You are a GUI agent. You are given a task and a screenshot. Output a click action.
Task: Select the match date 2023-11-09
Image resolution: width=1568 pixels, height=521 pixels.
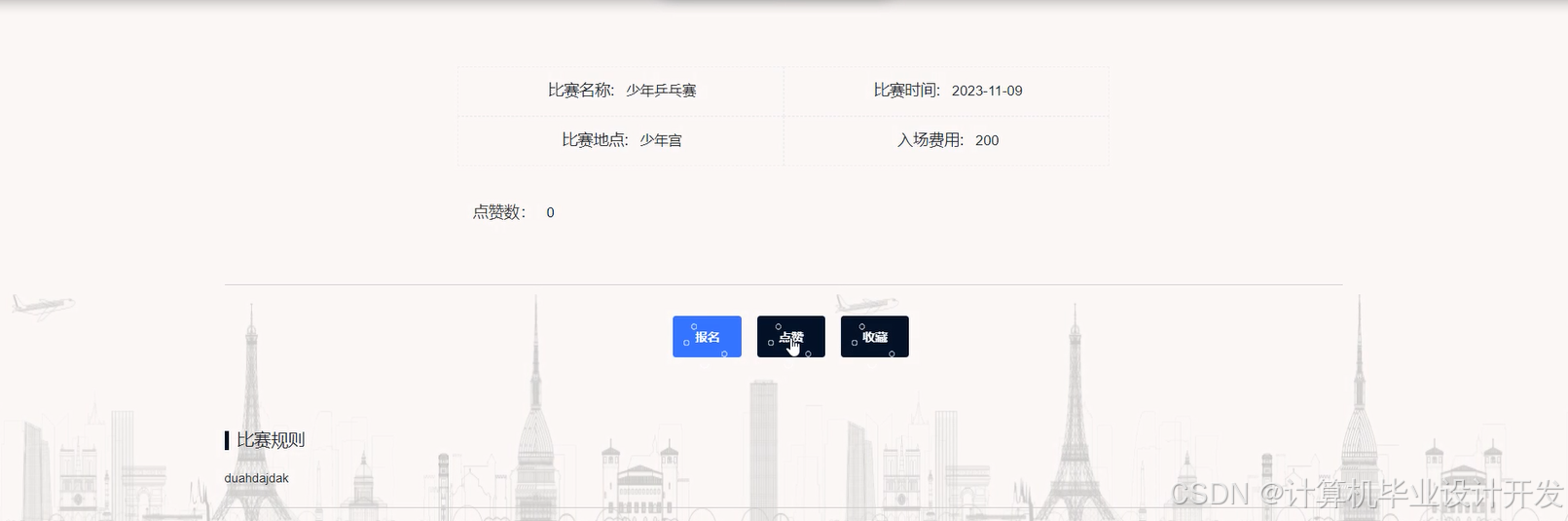pyautogui.click(x=987, y=91)
